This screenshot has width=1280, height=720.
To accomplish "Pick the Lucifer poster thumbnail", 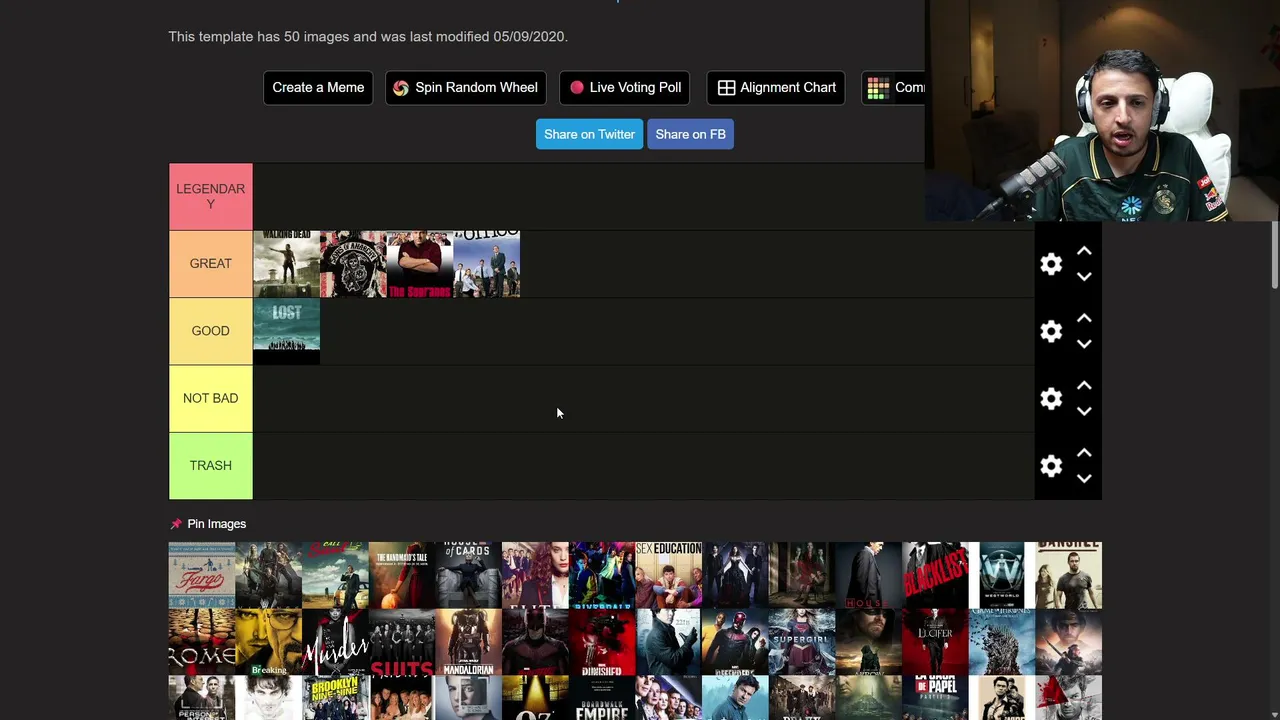I will point(935,642).
